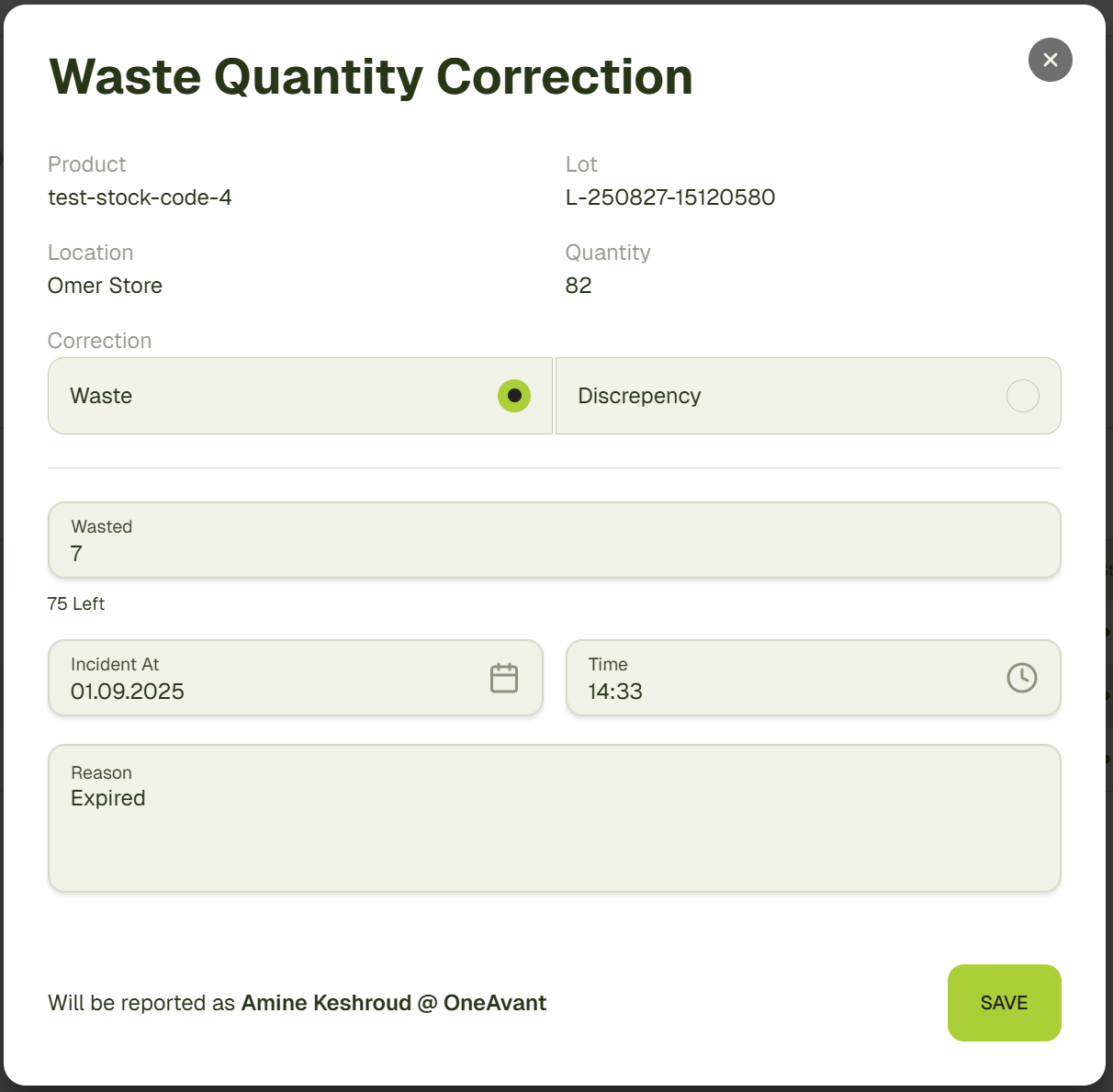
Task: Click the product name test-stock-code-4
Action: point(140,197)
